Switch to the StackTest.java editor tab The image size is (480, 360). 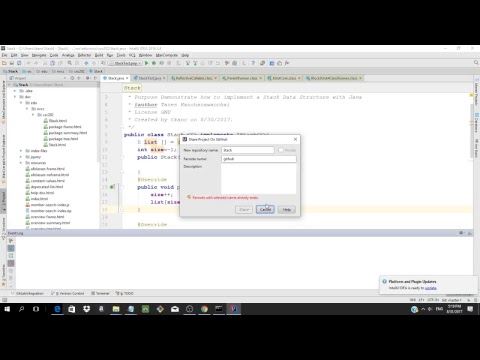[150, 78]
